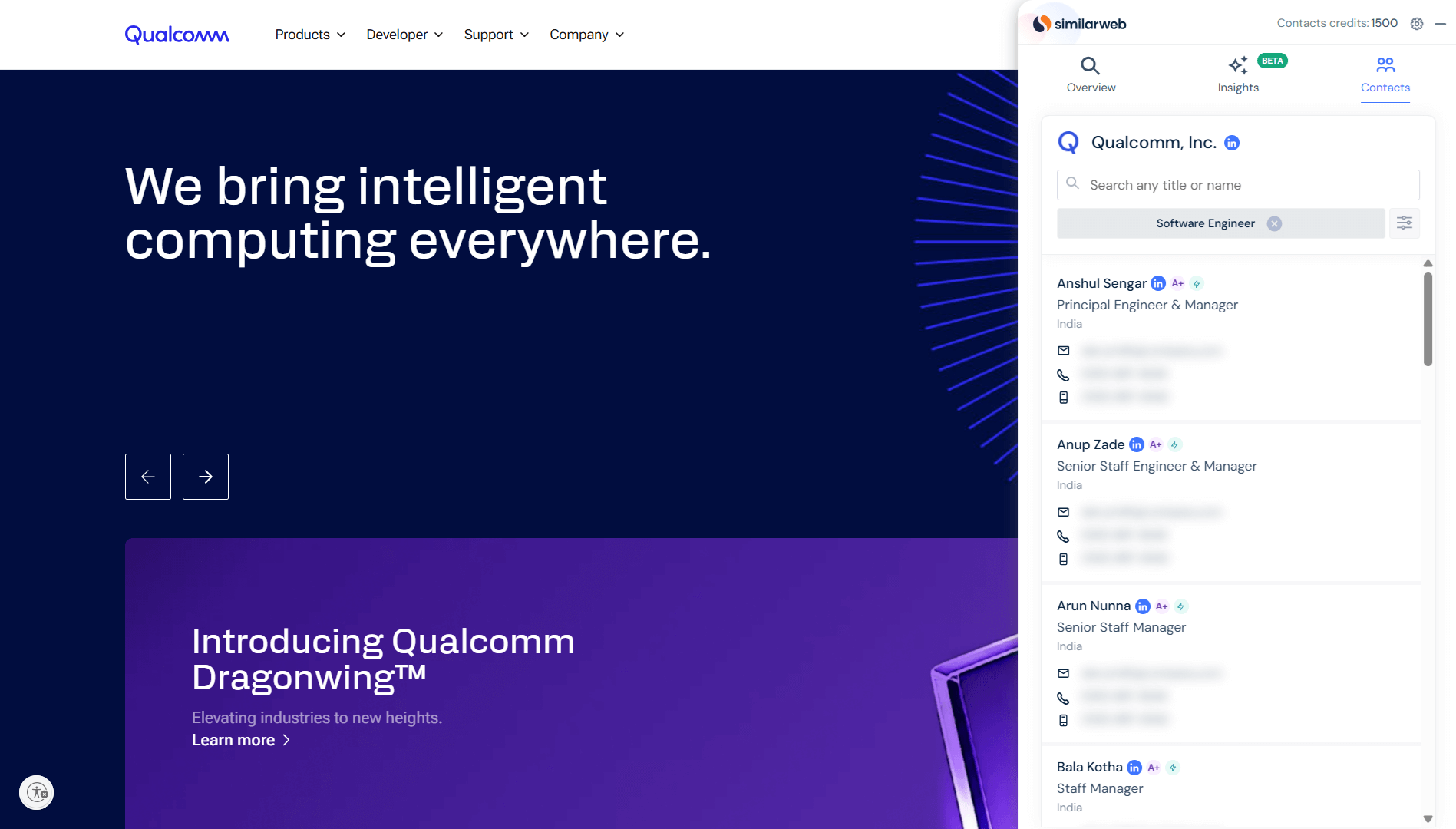Expand the Products menu

310,35
